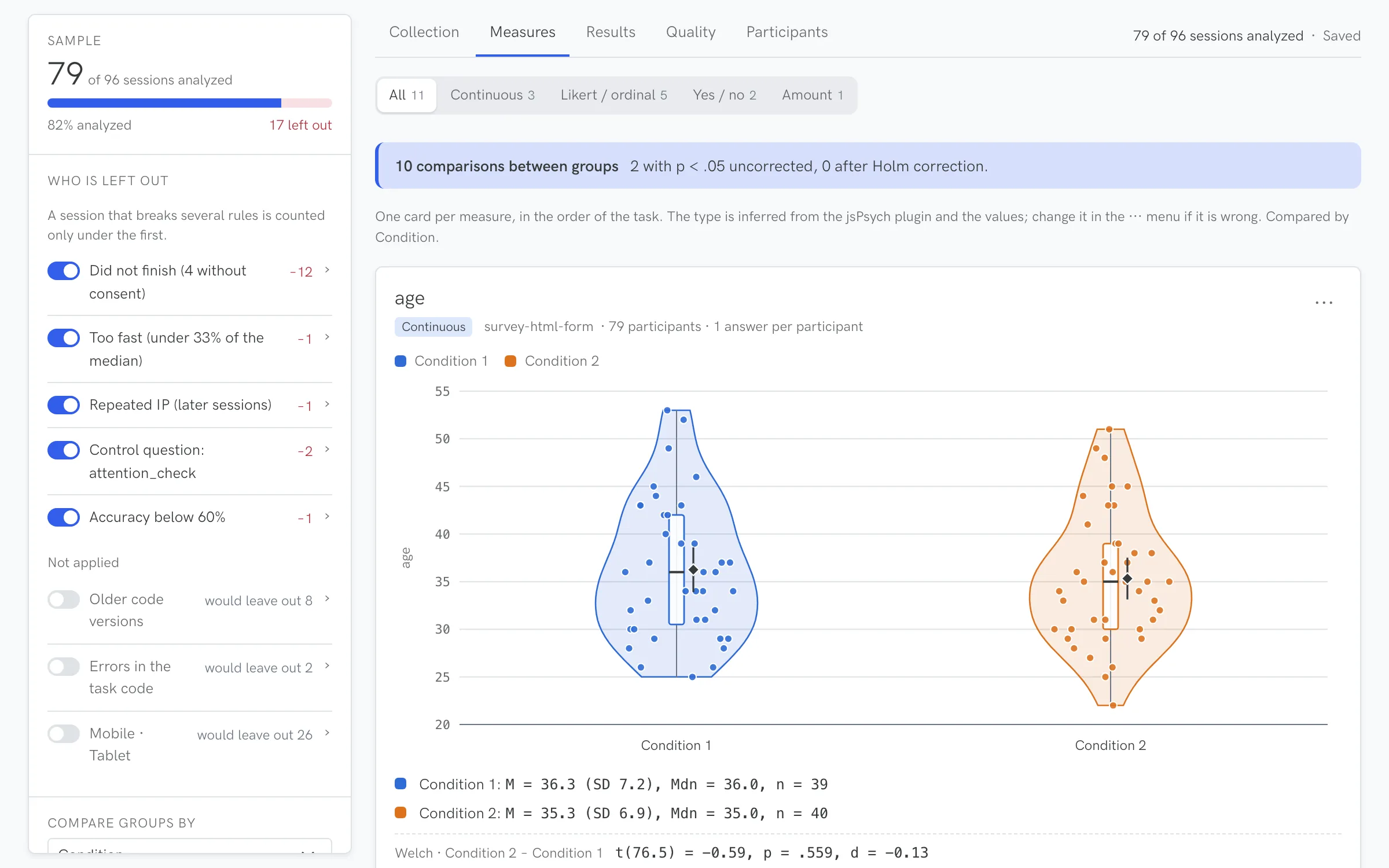
Task: Click the Condition 2 mean diamond marker
Action: (x=1127, y=579)
